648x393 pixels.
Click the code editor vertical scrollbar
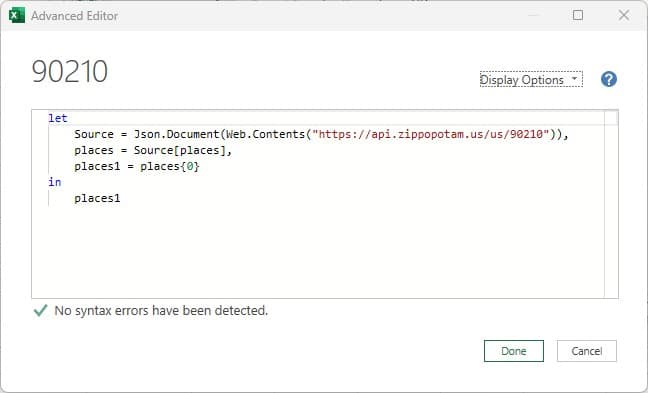pos(611,204)
